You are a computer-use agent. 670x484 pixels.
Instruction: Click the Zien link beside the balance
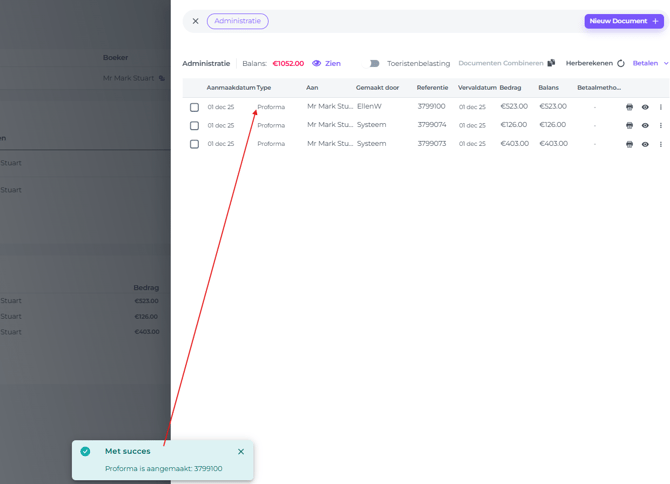(x=326, y=64)
